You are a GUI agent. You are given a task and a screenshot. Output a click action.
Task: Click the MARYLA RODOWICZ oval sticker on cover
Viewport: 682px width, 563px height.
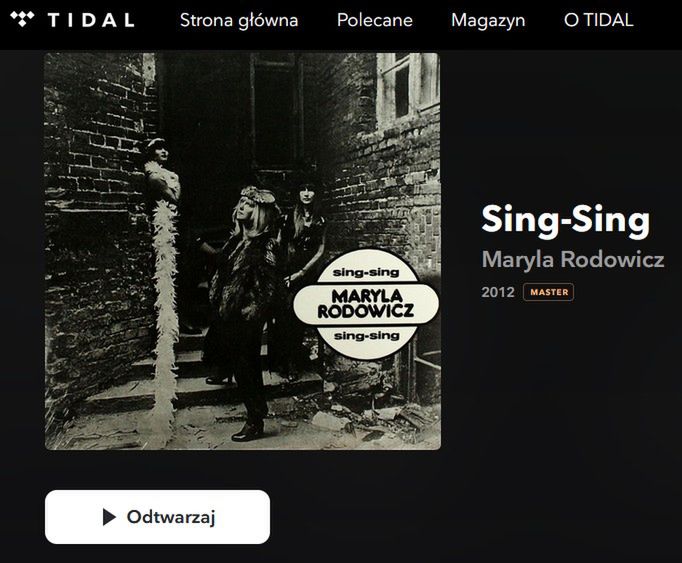(x=366, y=304)
